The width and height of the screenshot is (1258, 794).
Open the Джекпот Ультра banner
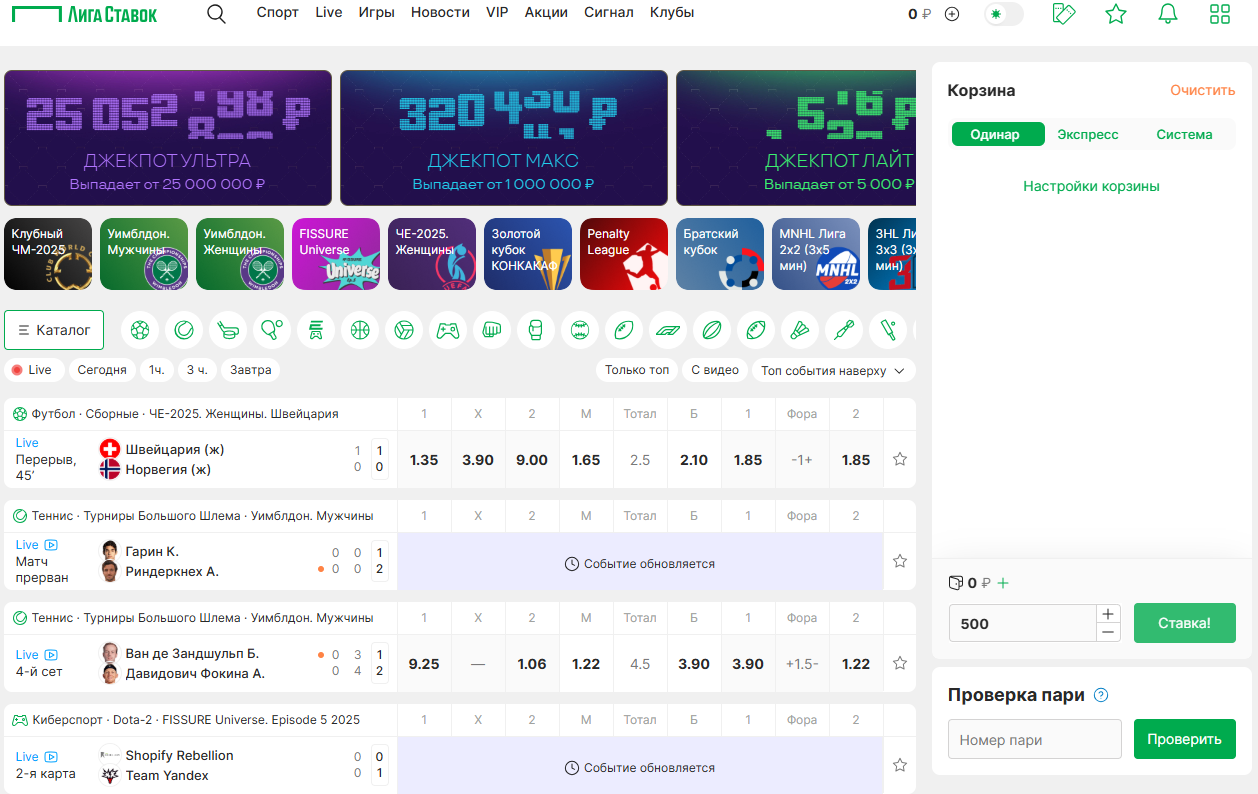[168, 138]
